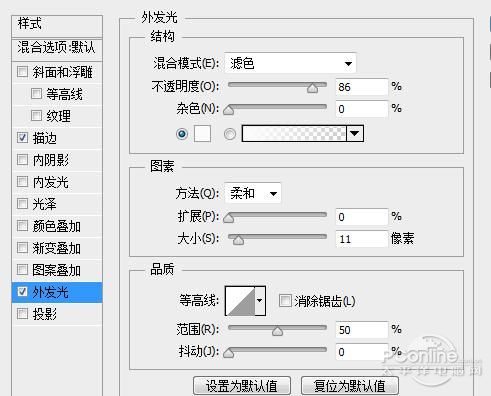Click the 复位为默认值 button
The width and height of the screenshot is (491, 396).
coord(350,386)
